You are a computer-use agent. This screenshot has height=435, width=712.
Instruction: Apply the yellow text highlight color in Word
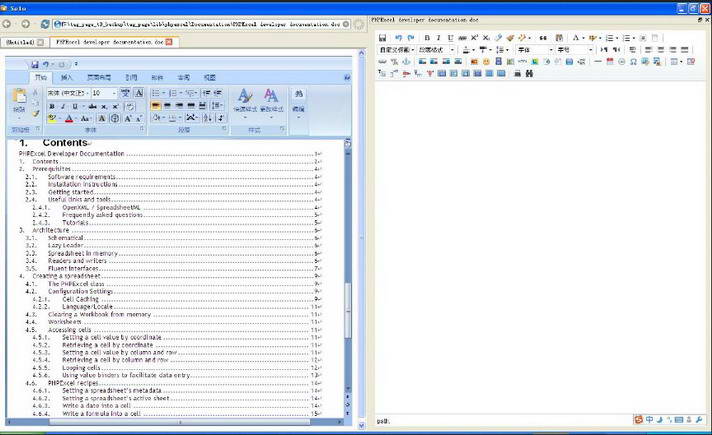52,119
